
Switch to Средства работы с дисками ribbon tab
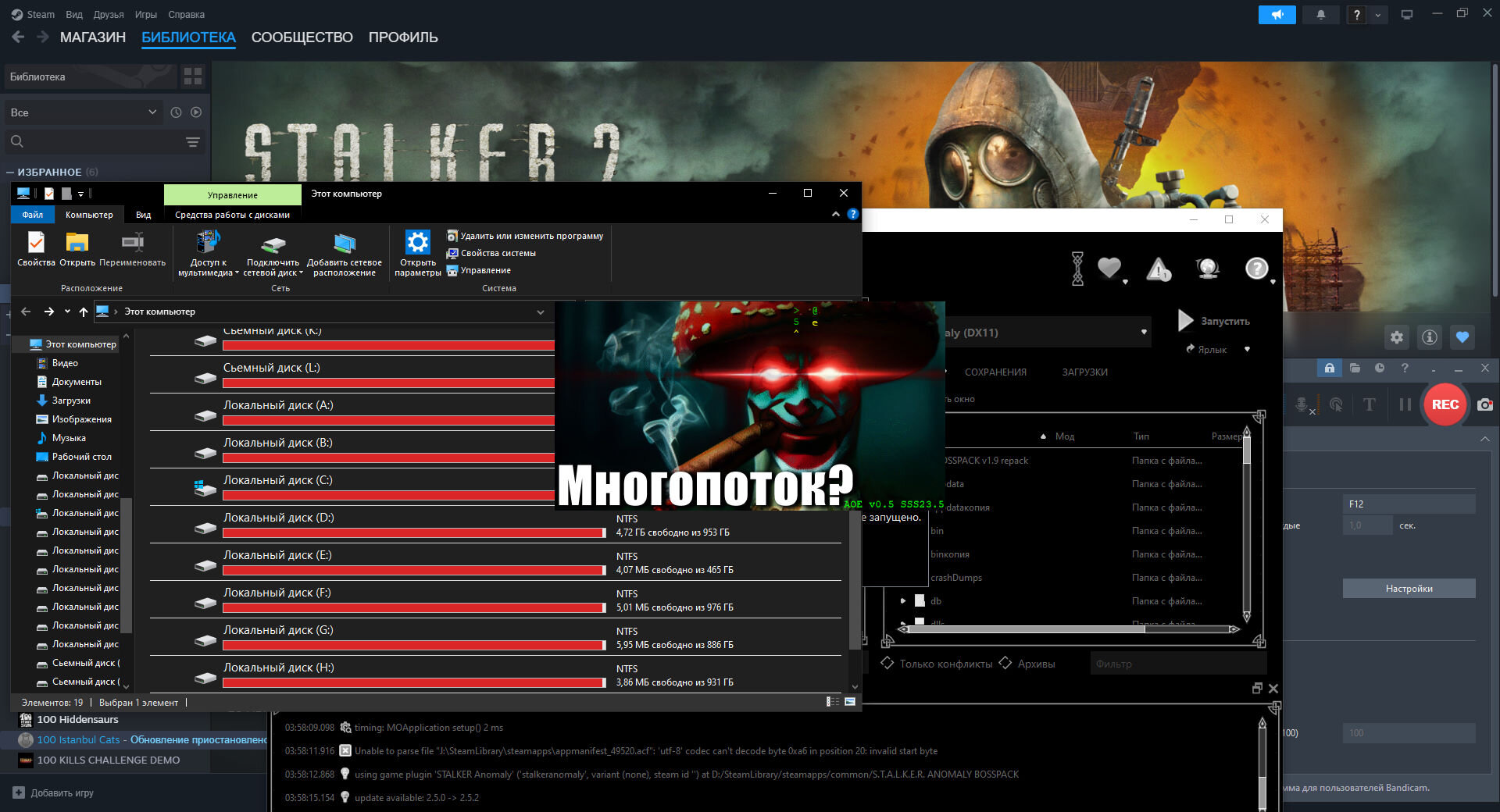click(232, 215)
